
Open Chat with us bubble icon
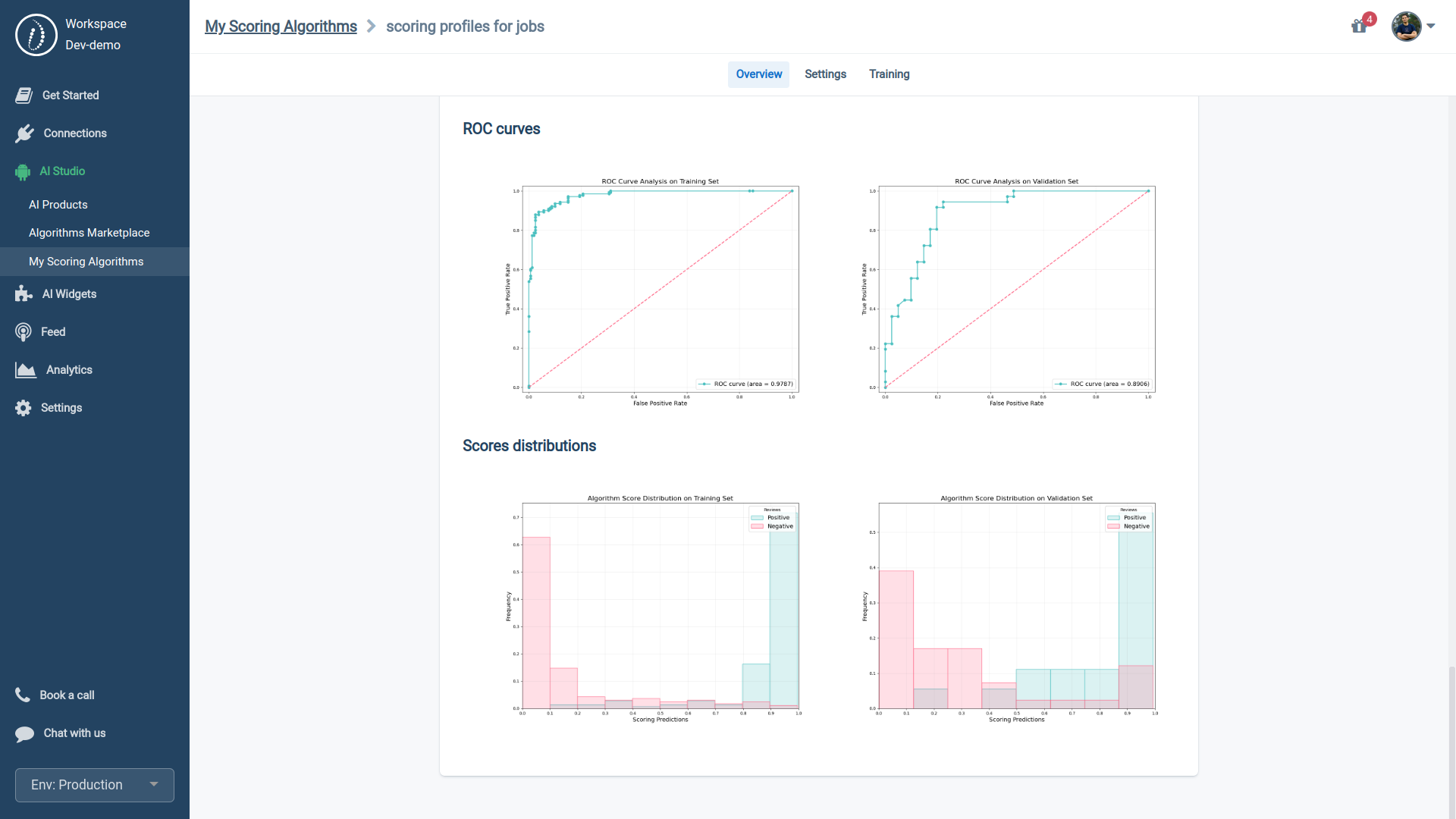(x=24, y=733)
